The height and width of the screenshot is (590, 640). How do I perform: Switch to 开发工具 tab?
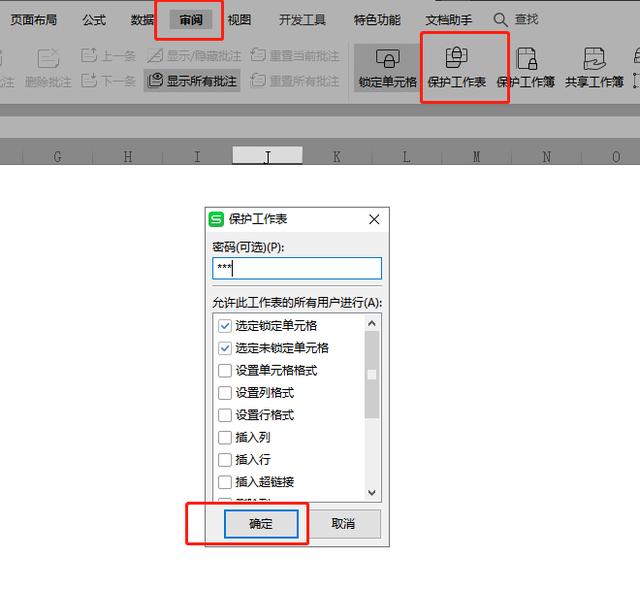tap(302, 20)
